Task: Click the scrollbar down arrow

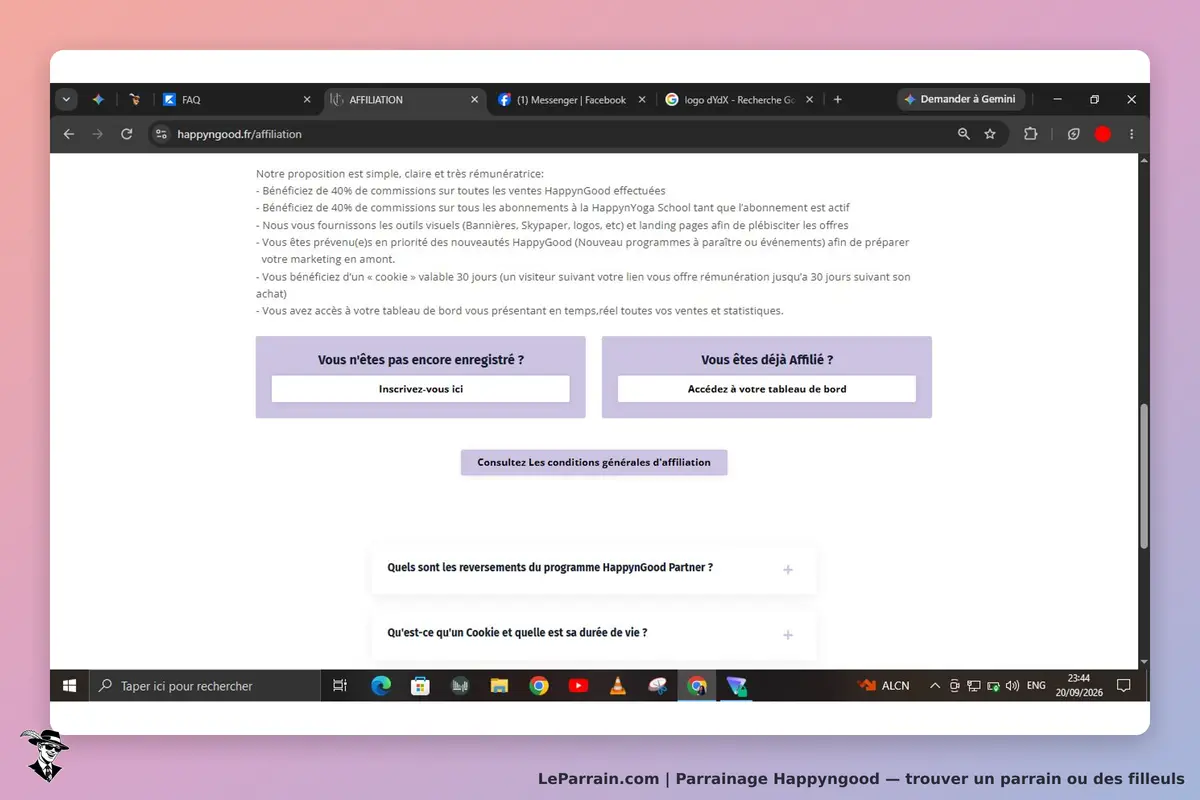Action: [1144, 662]
